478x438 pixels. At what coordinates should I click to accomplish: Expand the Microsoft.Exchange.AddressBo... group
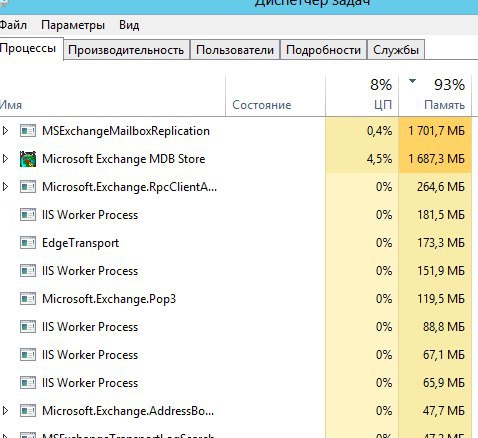click(x=5, y=411)
